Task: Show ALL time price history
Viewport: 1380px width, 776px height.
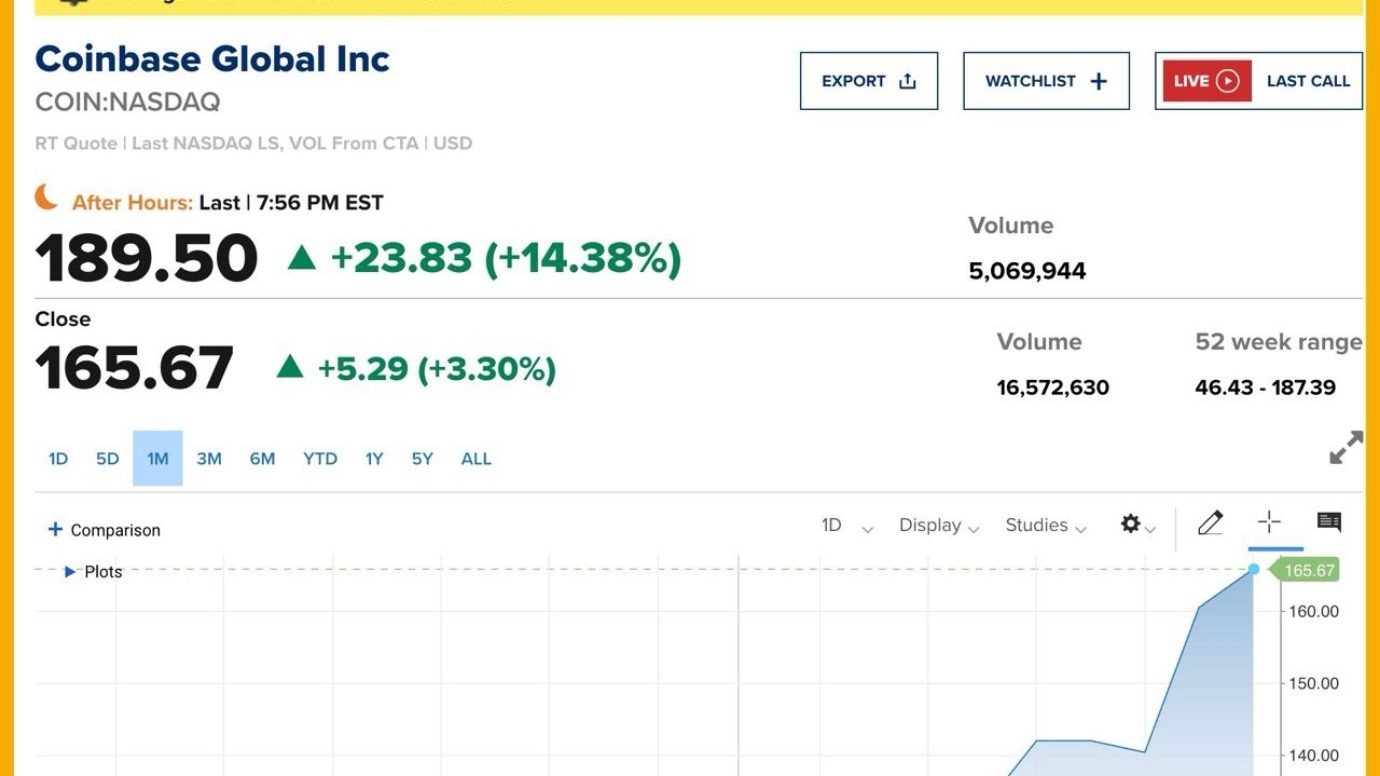Action: 476,459
